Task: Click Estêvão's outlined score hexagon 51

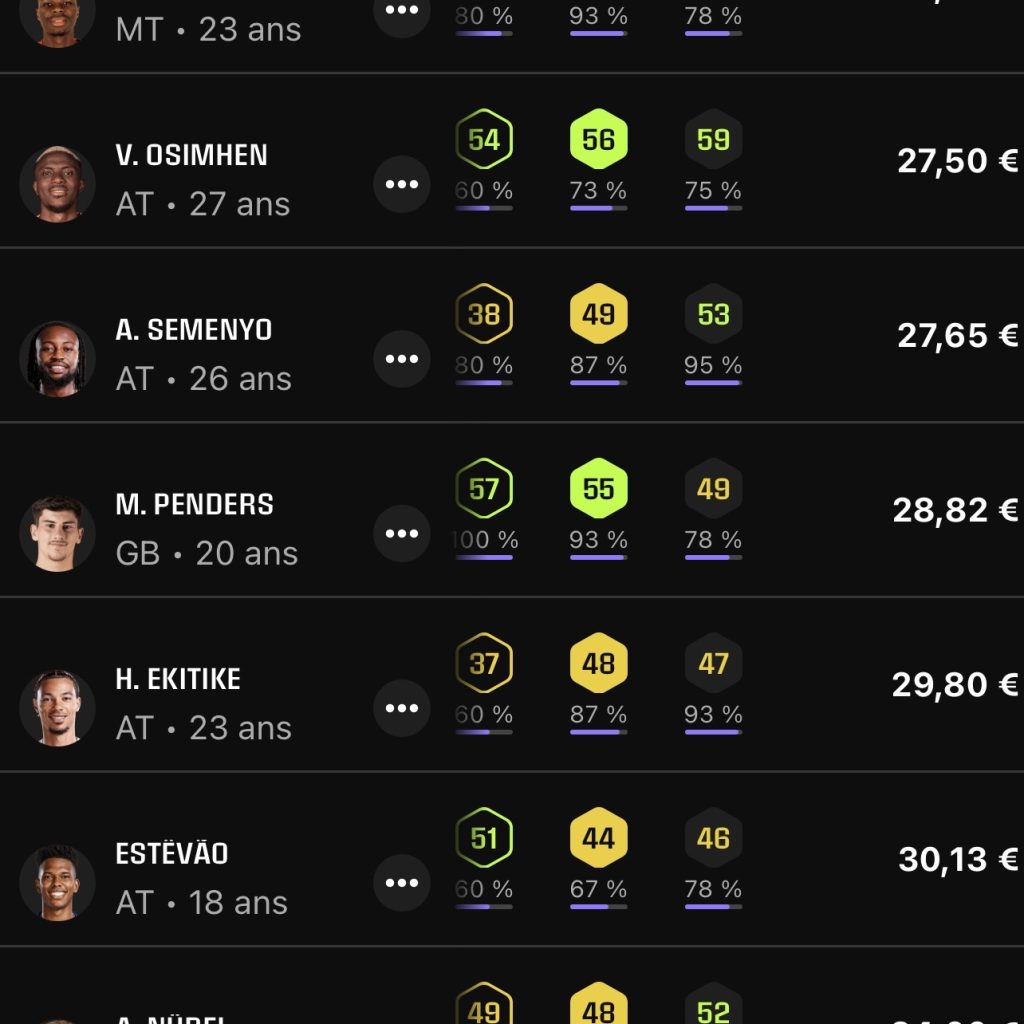Action: pyautogui.click(x=484, y=838)
